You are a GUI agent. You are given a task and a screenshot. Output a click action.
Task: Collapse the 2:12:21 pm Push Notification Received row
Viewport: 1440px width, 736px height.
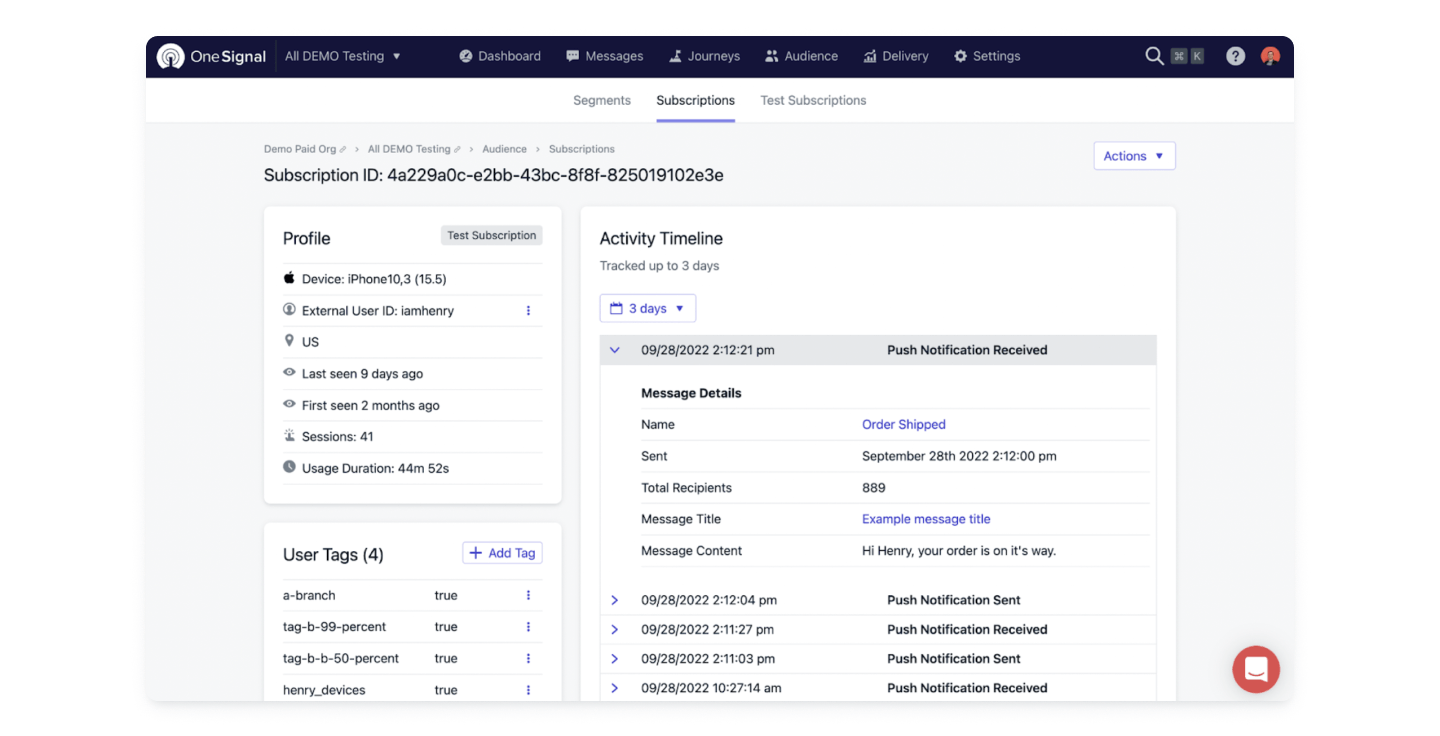615,350
